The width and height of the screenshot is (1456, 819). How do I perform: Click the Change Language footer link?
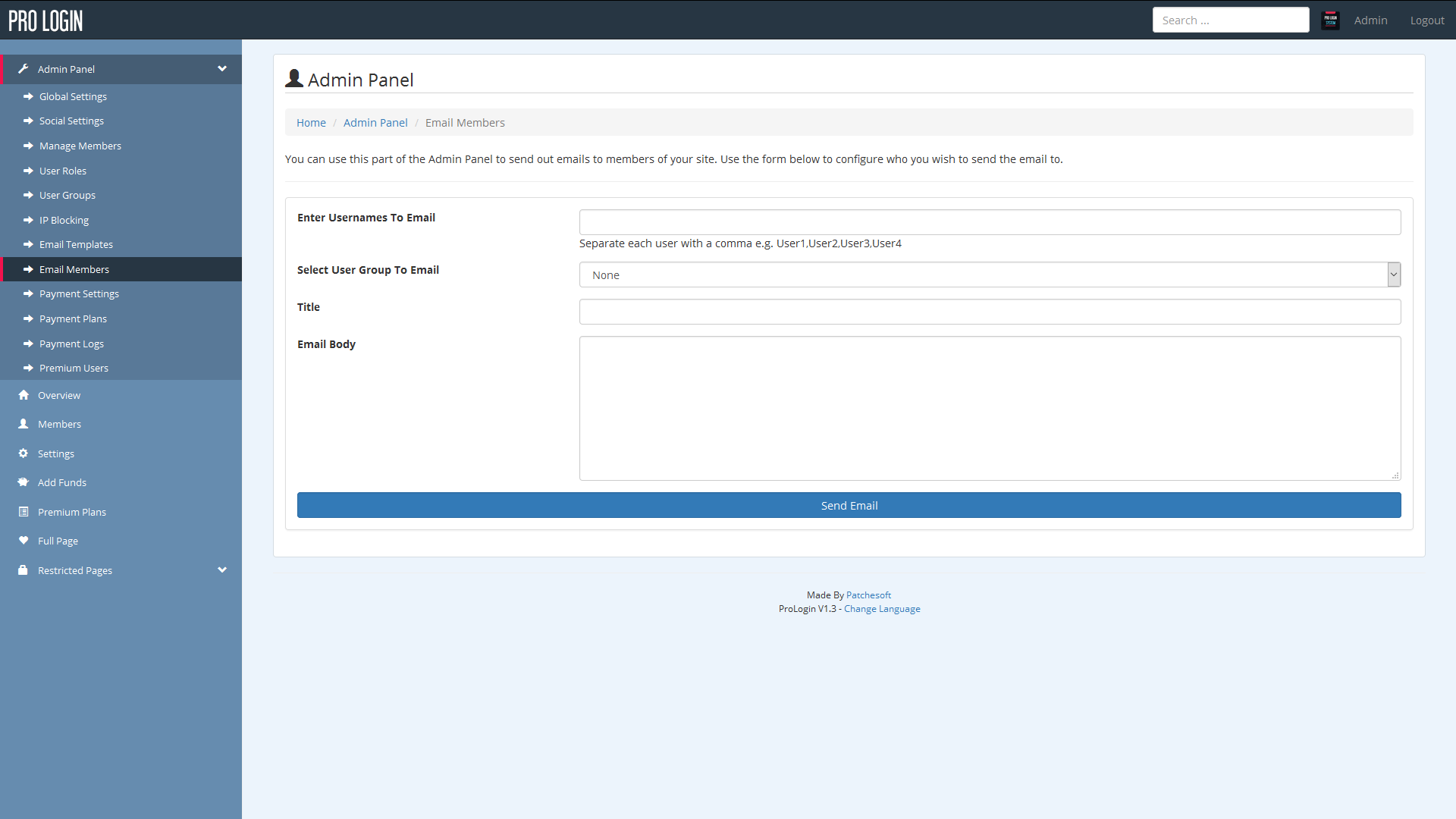882,609
